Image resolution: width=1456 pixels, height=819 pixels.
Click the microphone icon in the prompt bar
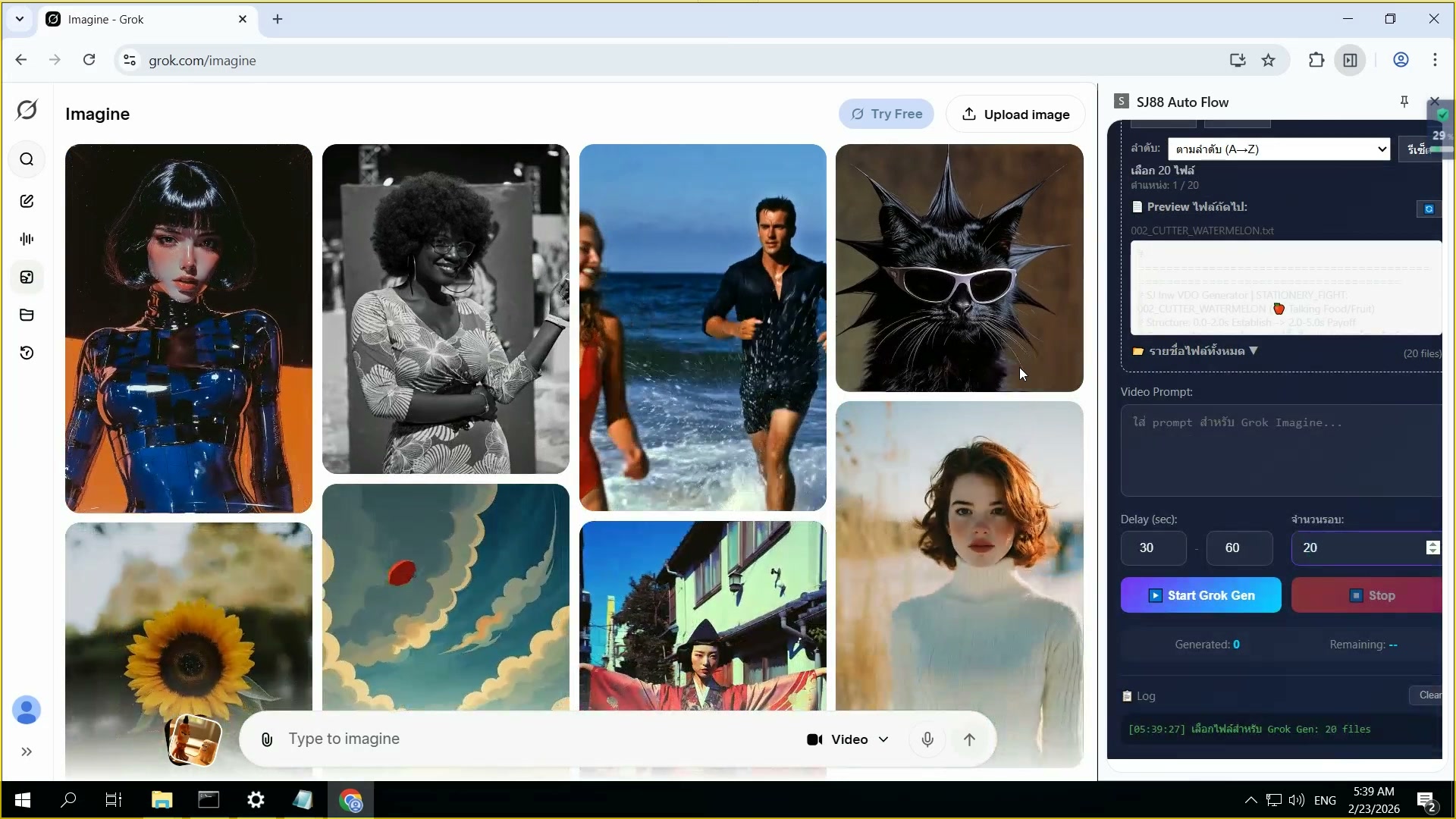(927, 739)
